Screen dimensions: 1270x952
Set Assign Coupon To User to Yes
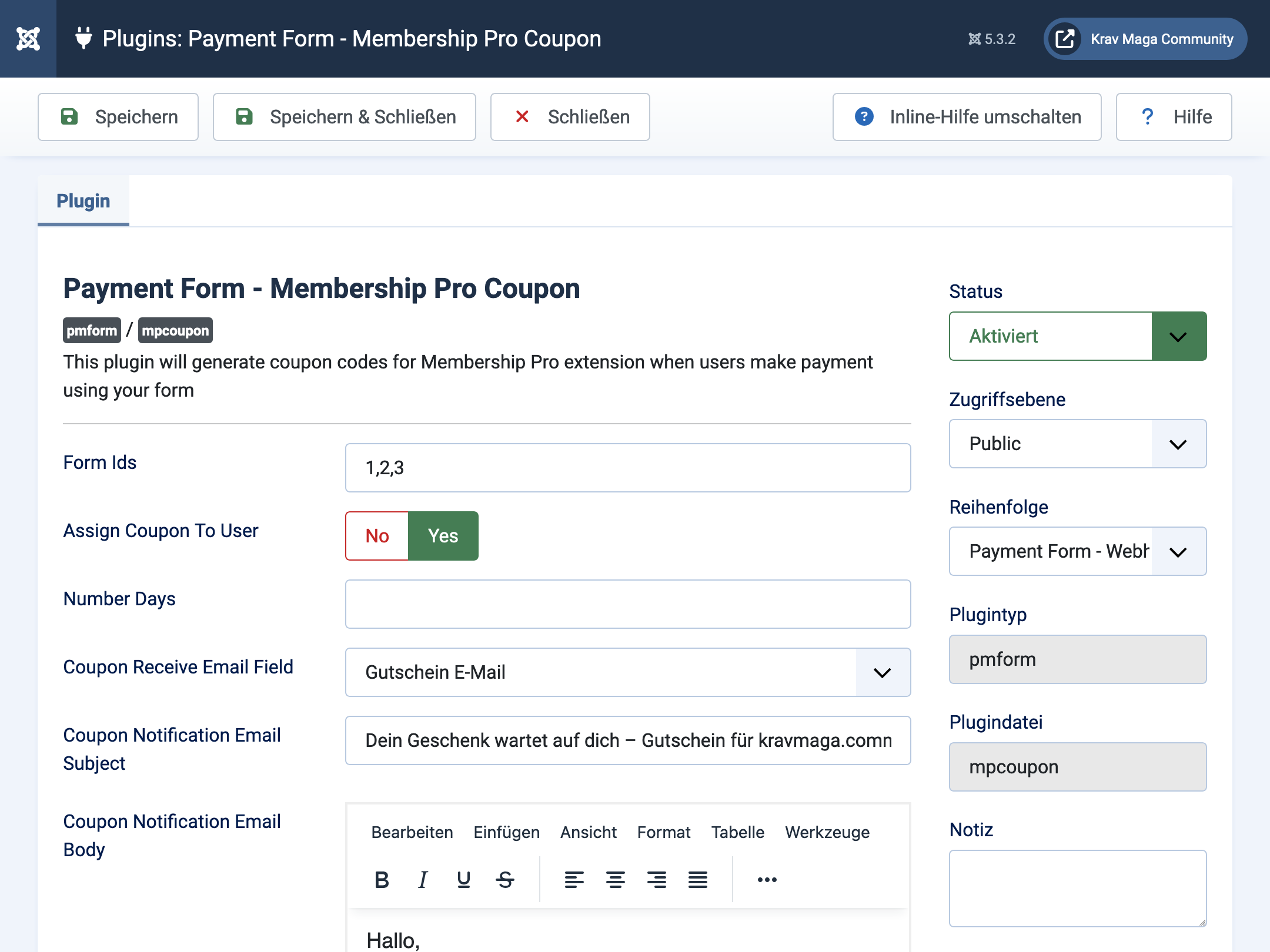(443, 536)
